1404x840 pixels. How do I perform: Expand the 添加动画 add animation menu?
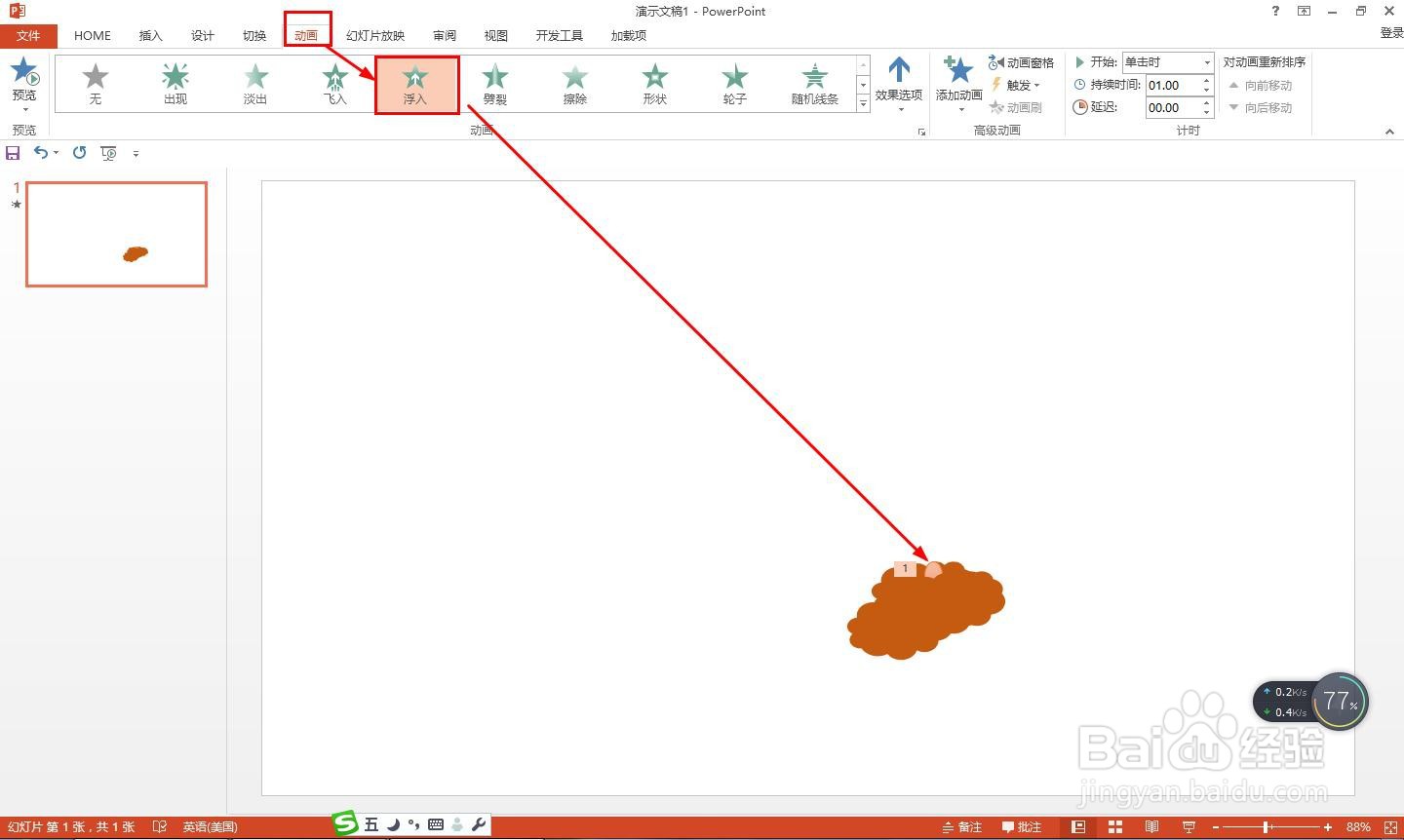(959, 84)
